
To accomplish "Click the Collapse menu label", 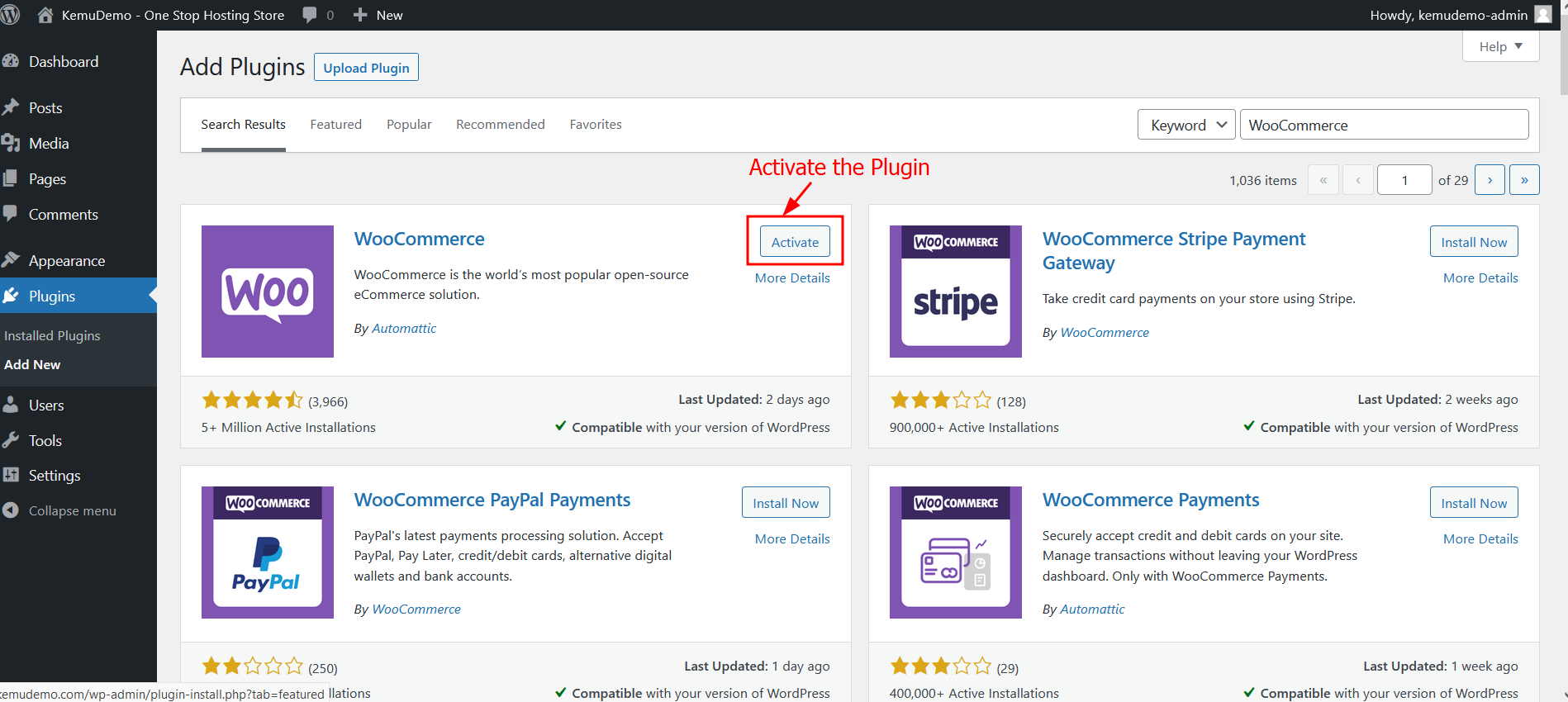I will tap(73, 510).
